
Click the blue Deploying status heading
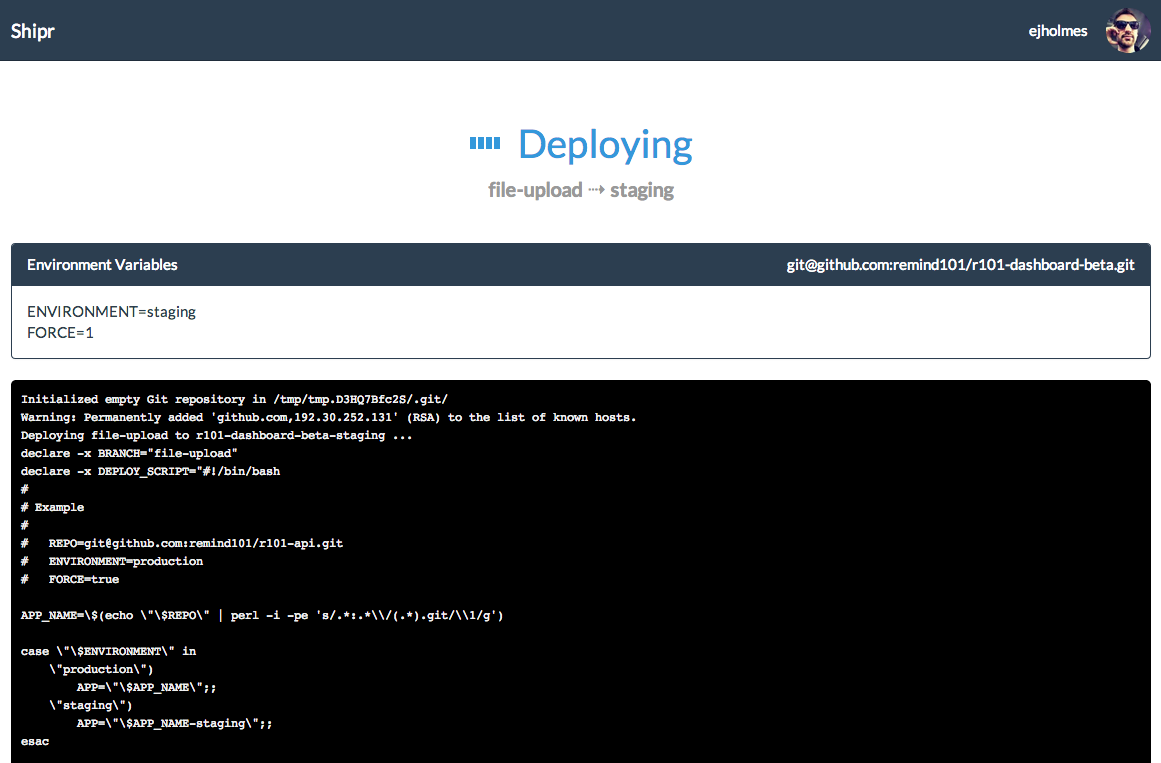[x=604, y=145]
